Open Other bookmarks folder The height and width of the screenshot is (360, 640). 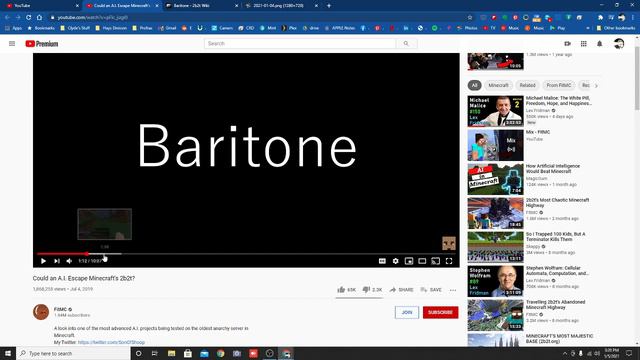616,28
